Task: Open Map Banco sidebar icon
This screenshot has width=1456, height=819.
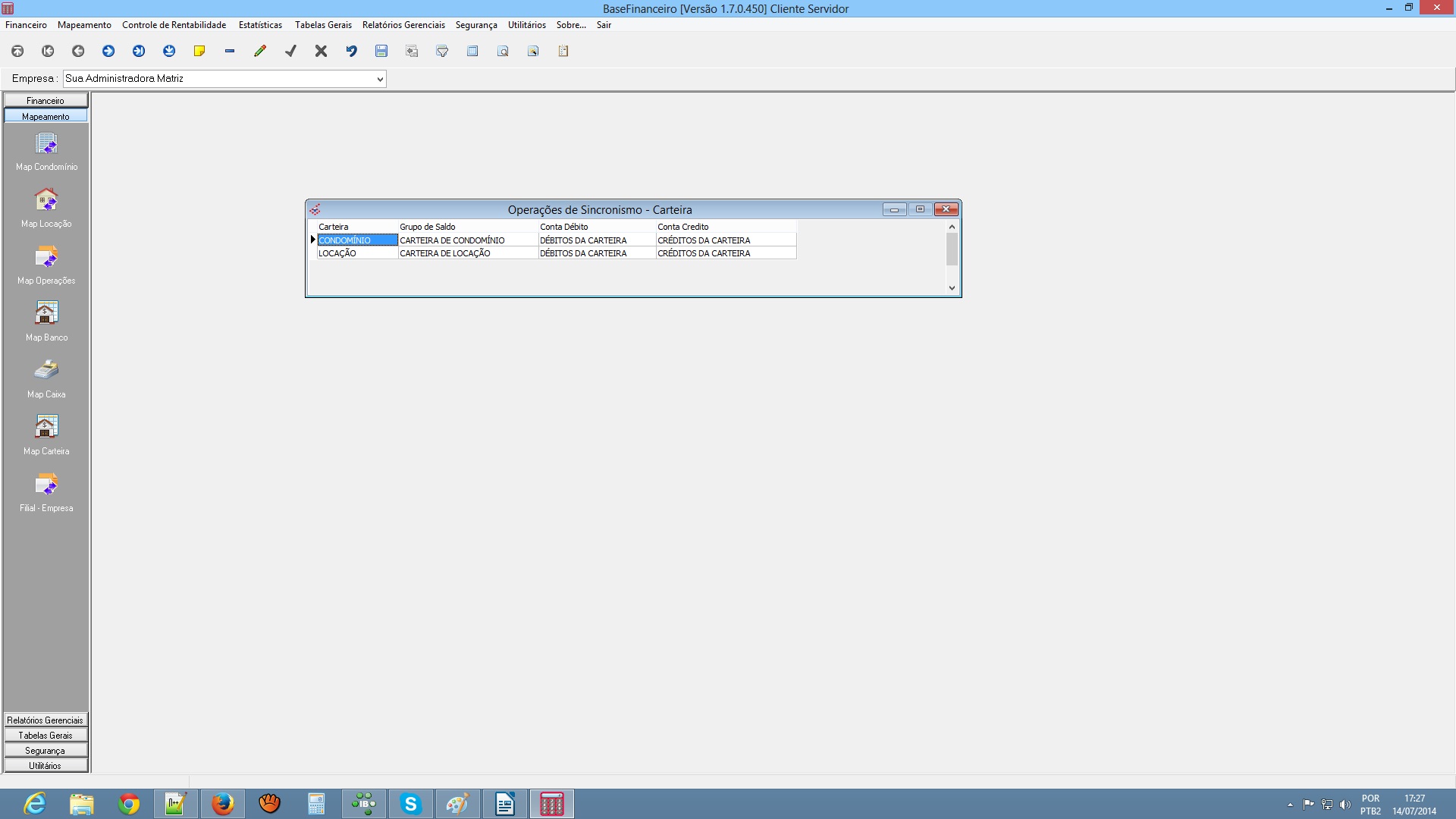Action: point(46,322)
